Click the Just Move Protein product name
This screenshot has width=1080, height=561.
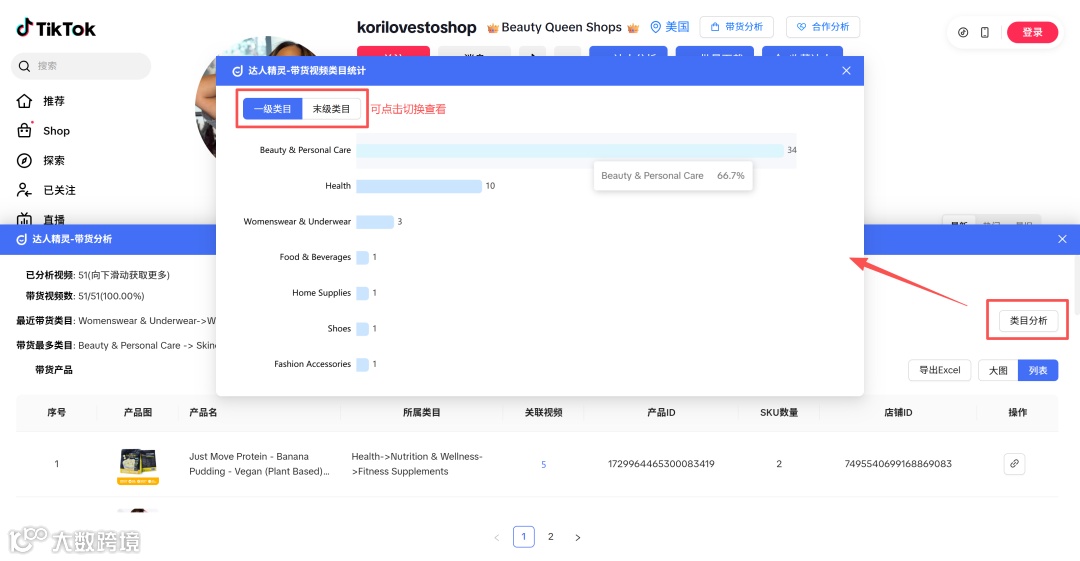259,464
